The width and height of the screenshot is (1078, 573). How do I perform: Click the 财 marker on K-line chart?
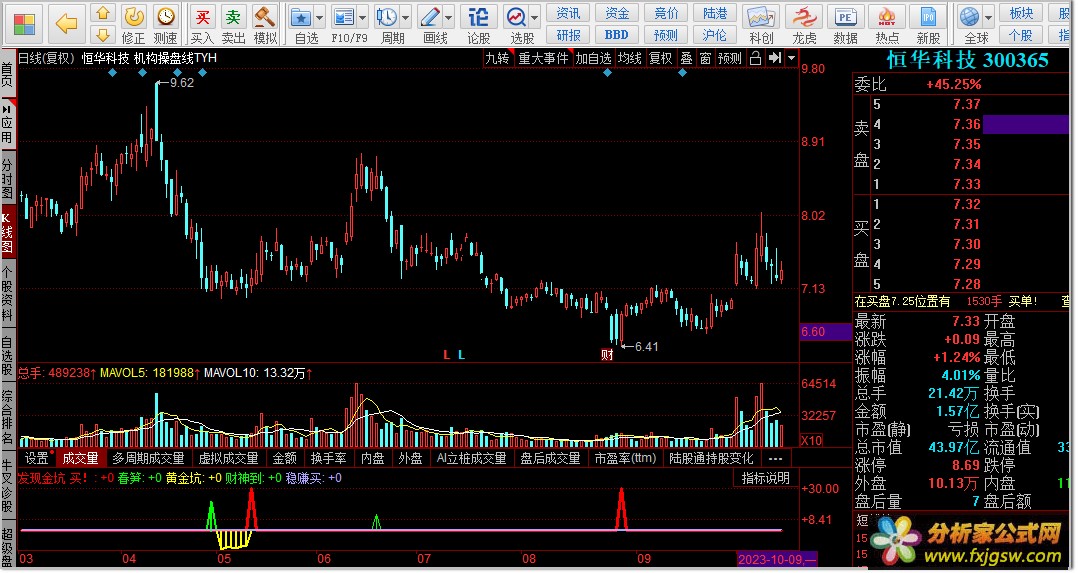coord(607,355)
